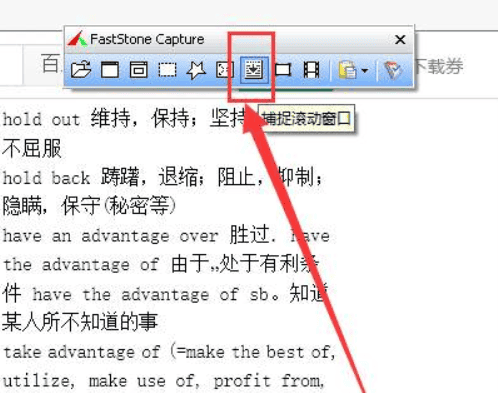Click the output destination clipboard icon
Screen dimensions: 498x393
pyautogui.click(x=347, y=70)
